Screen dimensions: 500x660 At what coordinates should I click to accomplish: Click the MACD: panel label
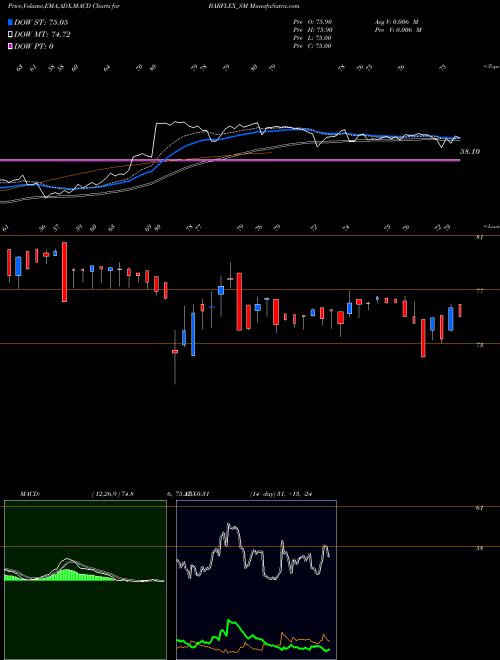[x=29, y=494]
